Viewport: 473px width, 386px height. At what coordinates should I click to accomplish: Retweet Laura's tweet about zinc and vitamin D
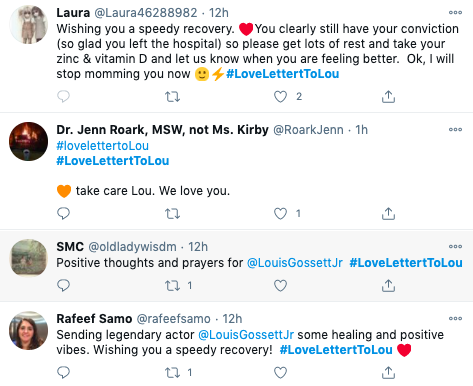click(172, 97)
